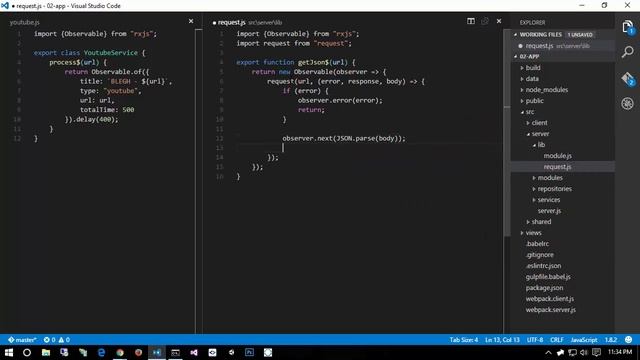
Task: Open Photoshop from the taskbar
Action: pos(249,352)
